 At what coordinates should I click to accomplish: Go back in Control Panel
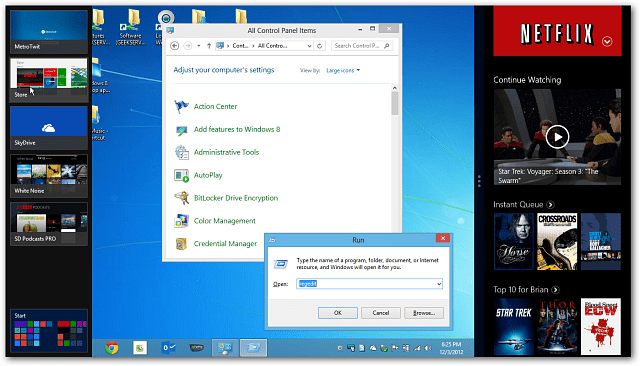pyautogui.click(x=175, y=46)
